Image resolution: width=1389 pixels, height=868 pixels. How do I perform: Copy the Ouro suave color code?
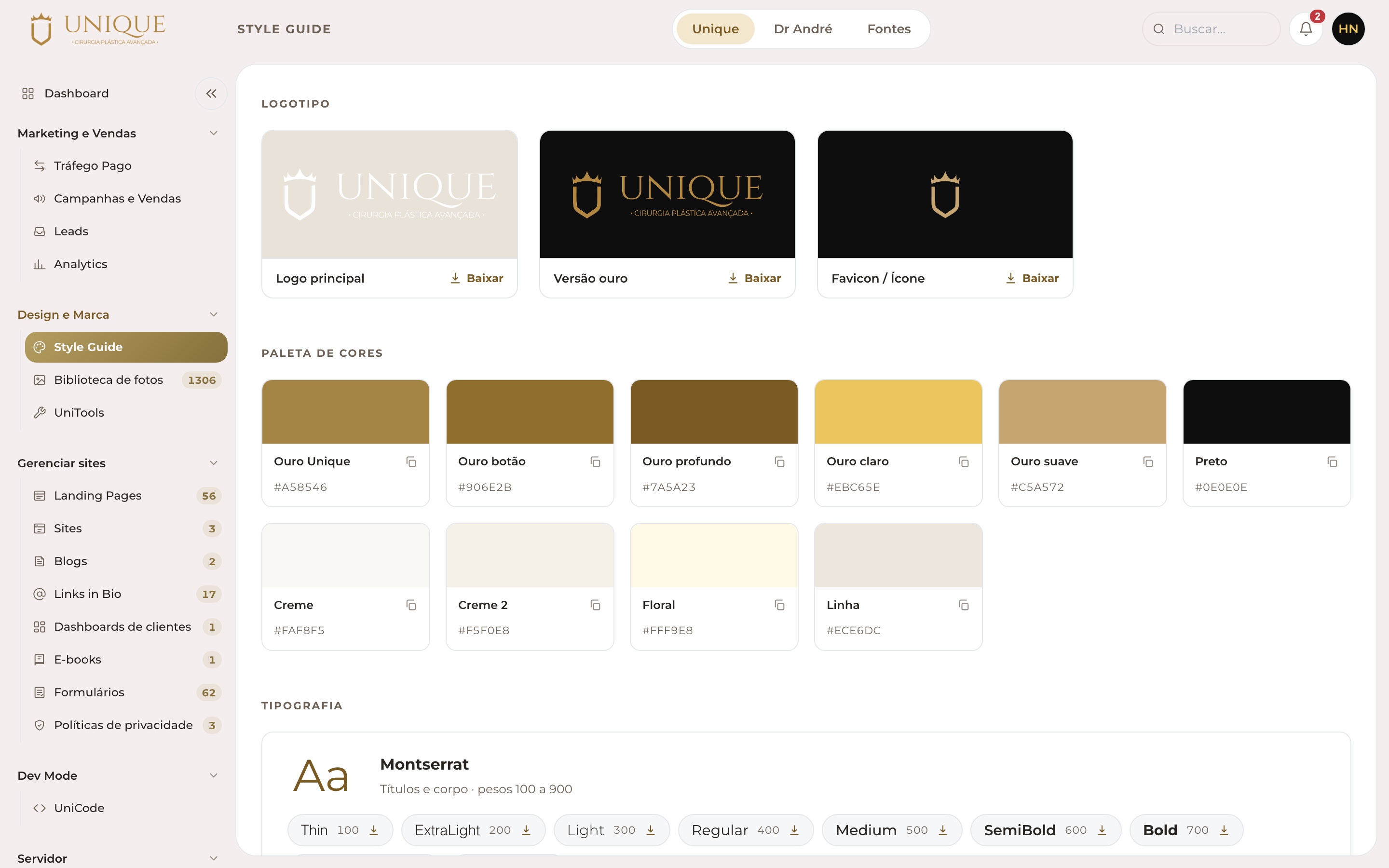click(1148, 461)
